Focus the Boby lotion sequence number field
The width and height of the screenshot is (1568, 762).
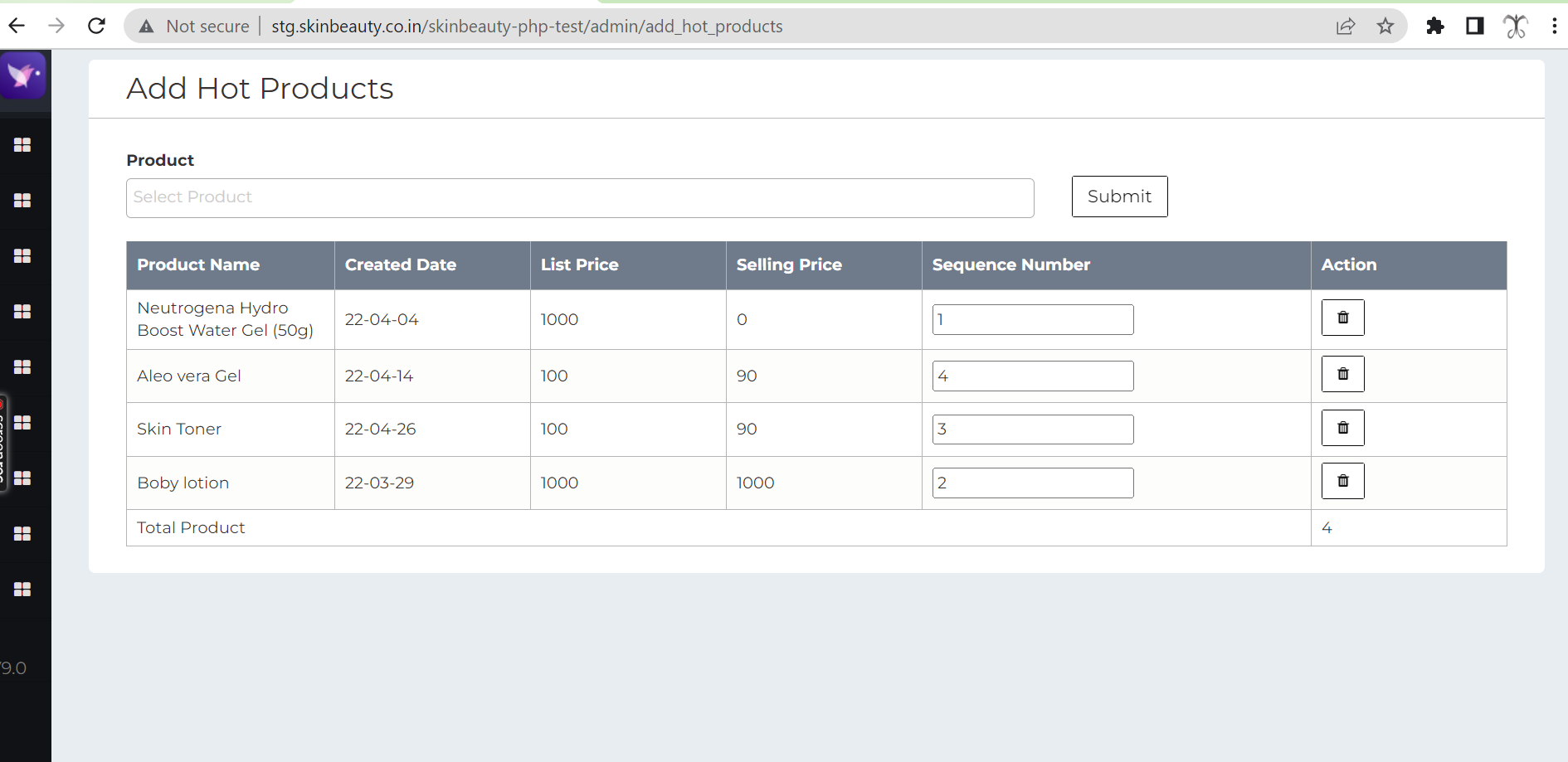1032,483
